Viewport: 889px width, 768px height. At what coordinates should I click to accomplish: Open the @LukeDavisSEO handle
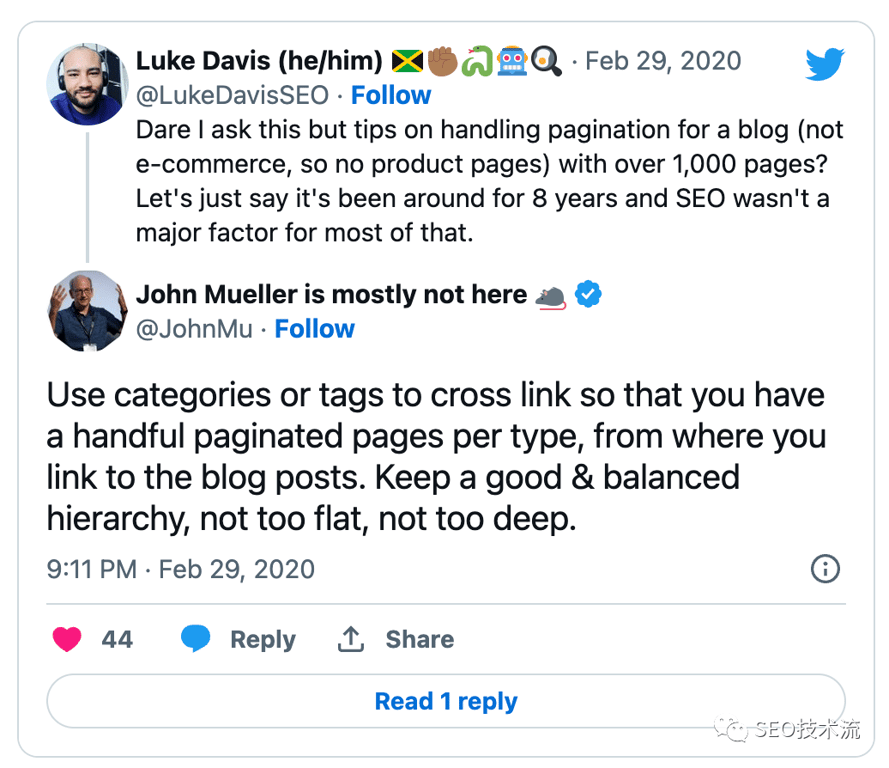232,96
